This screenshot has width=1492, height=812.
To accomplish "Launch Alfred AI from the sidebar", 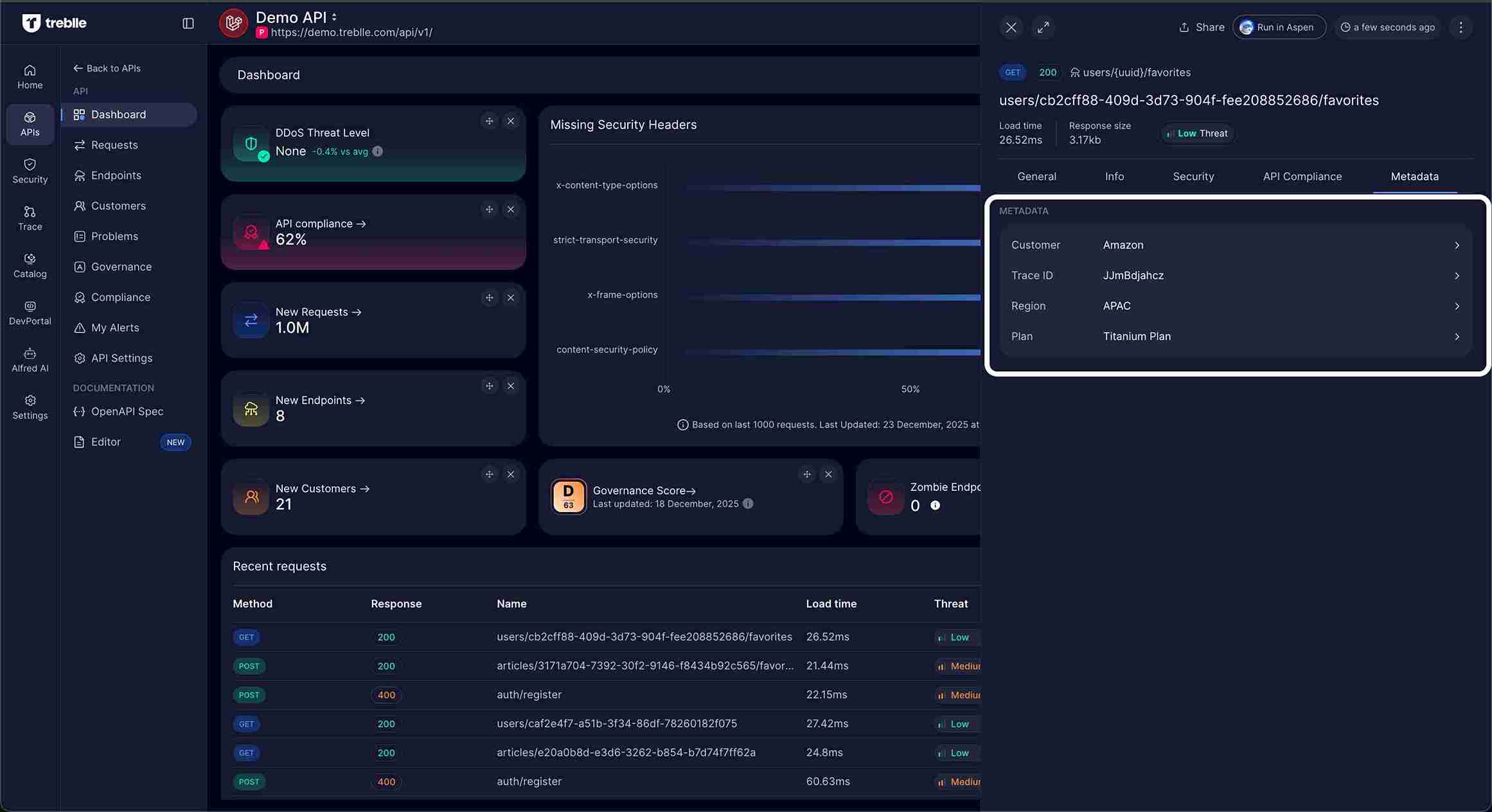I will pos(30,359).
